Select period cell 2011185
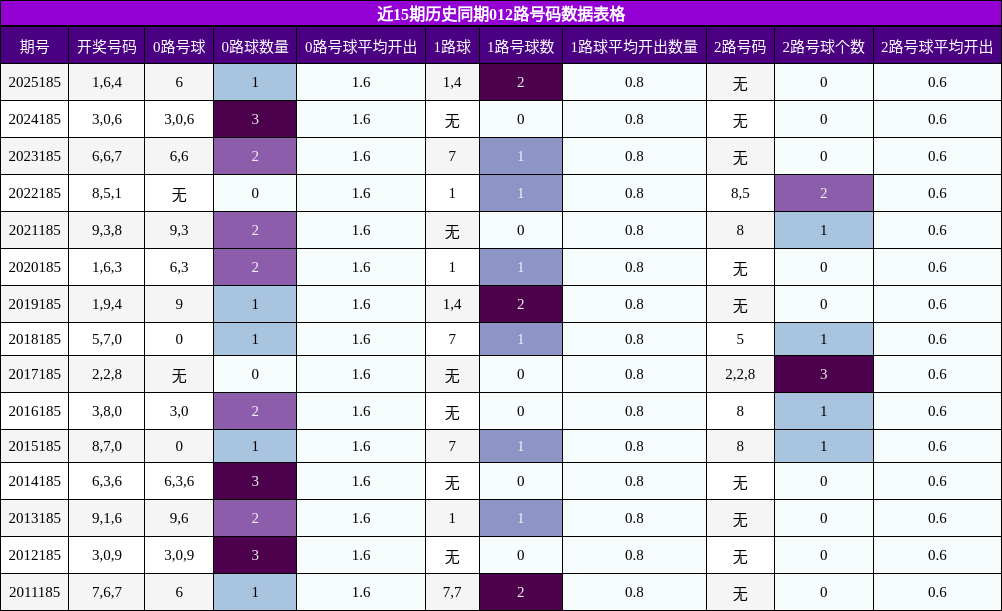The width and height of the screenshot is (1002, 611). [35, 592]
